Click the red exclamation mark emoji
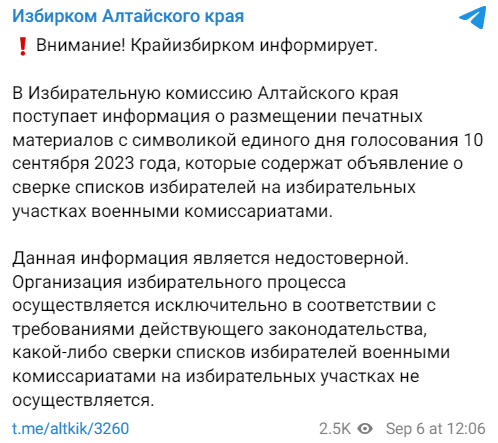Image resolution: width=498 pixels, height=443 pixels. tap(23, 46)
